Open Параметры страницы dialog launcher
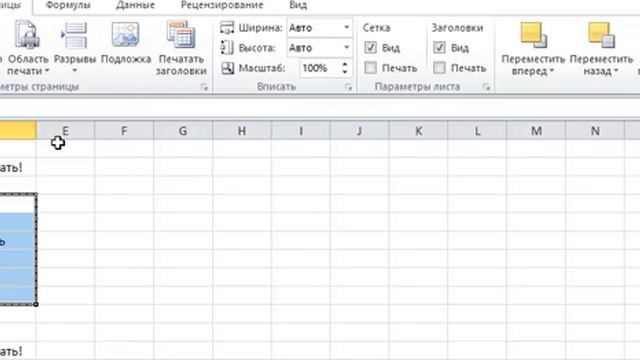 pos(204,87)
